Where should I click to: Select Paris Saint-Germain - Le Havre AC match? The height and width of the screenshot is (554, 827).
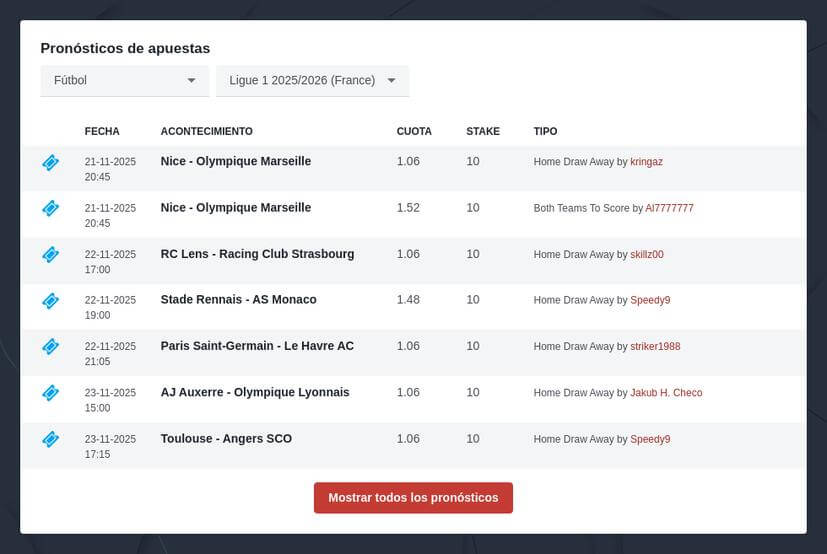[257, 346]
